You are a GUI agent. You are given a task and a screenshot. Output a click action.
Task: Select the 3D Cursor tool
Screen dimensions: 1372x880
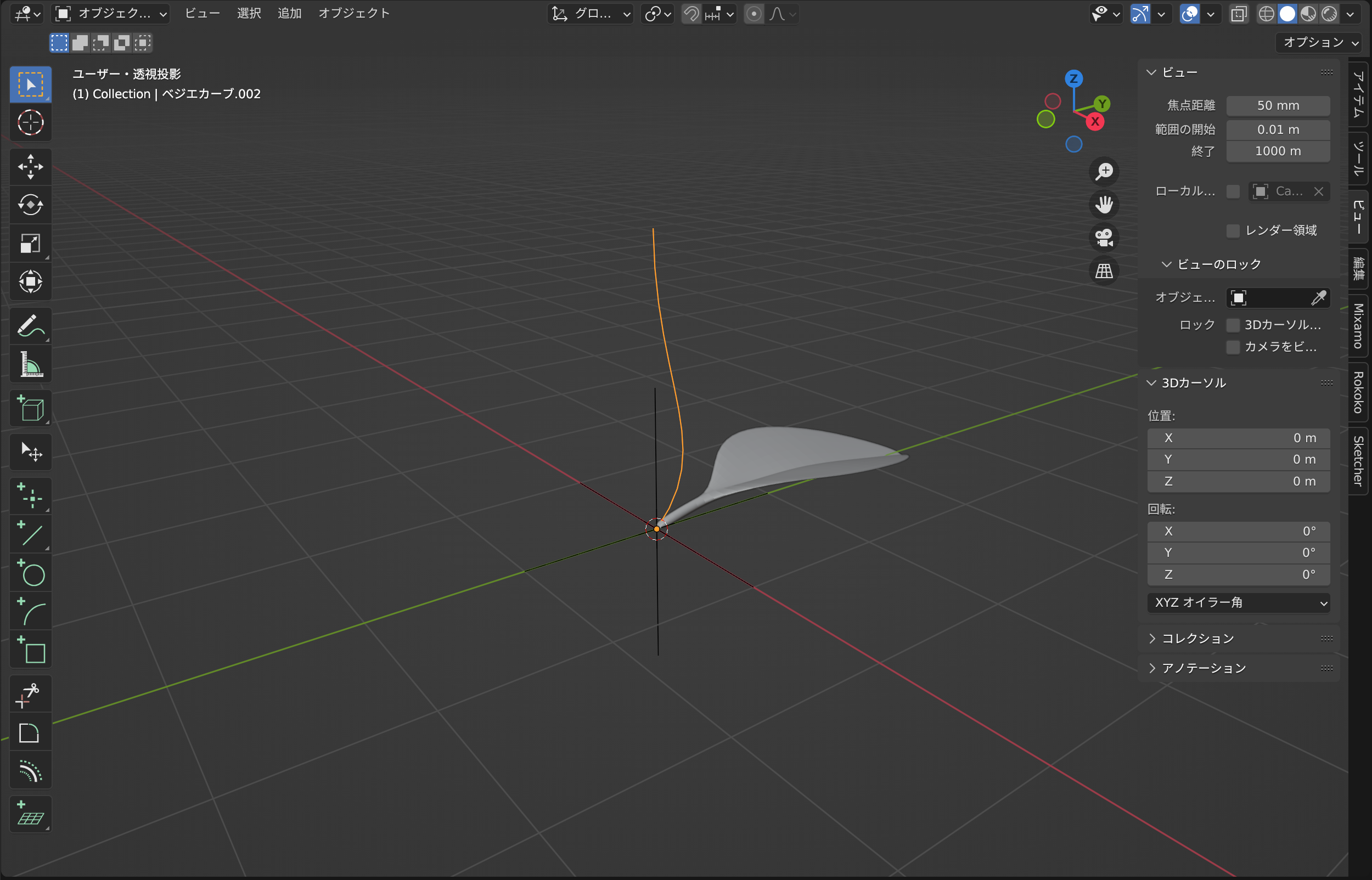click(30, 122)
